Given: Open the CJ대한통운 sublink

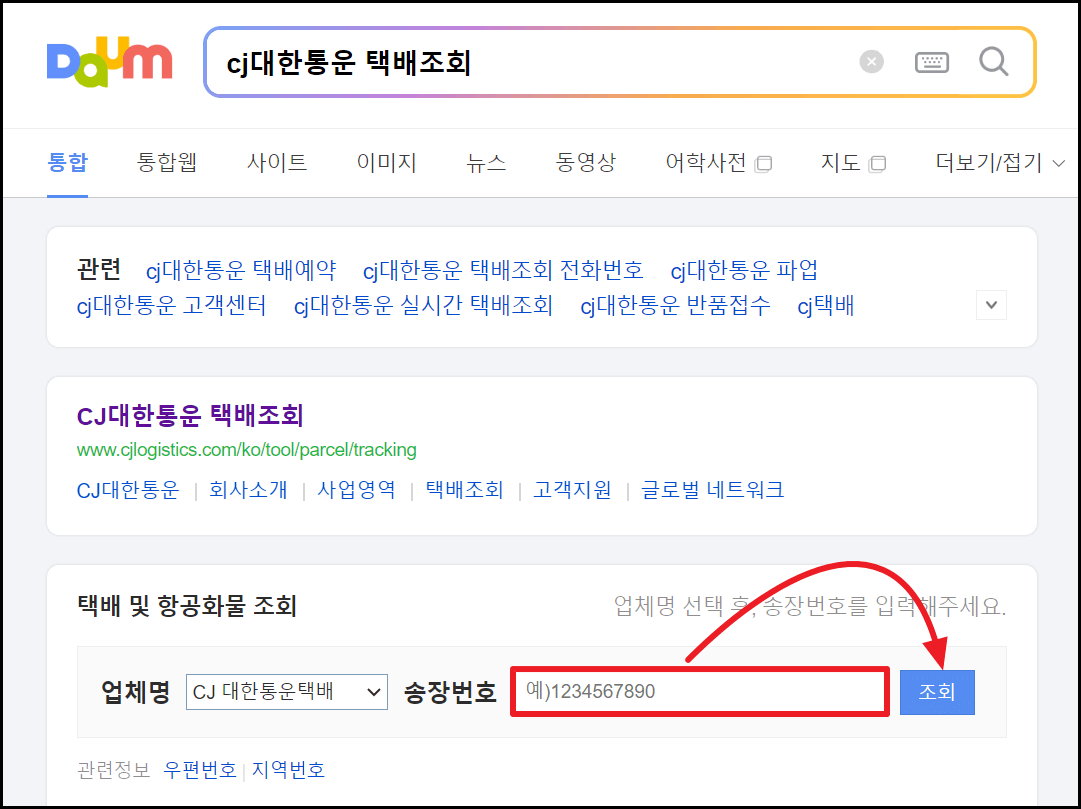Looking at the screenshot, I should coord(128,490).
